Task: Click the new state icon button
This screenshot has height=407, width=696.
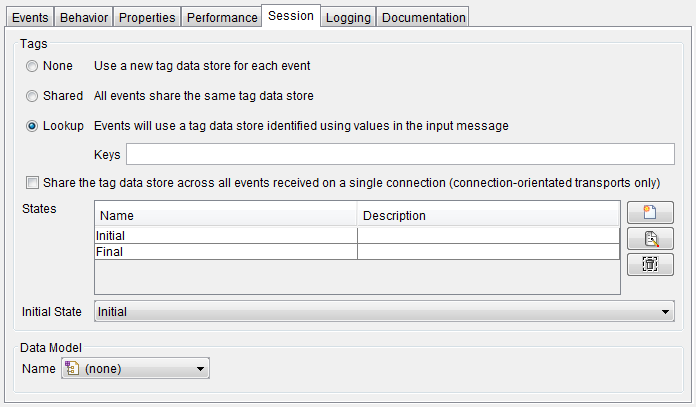Action: point(650,212)
